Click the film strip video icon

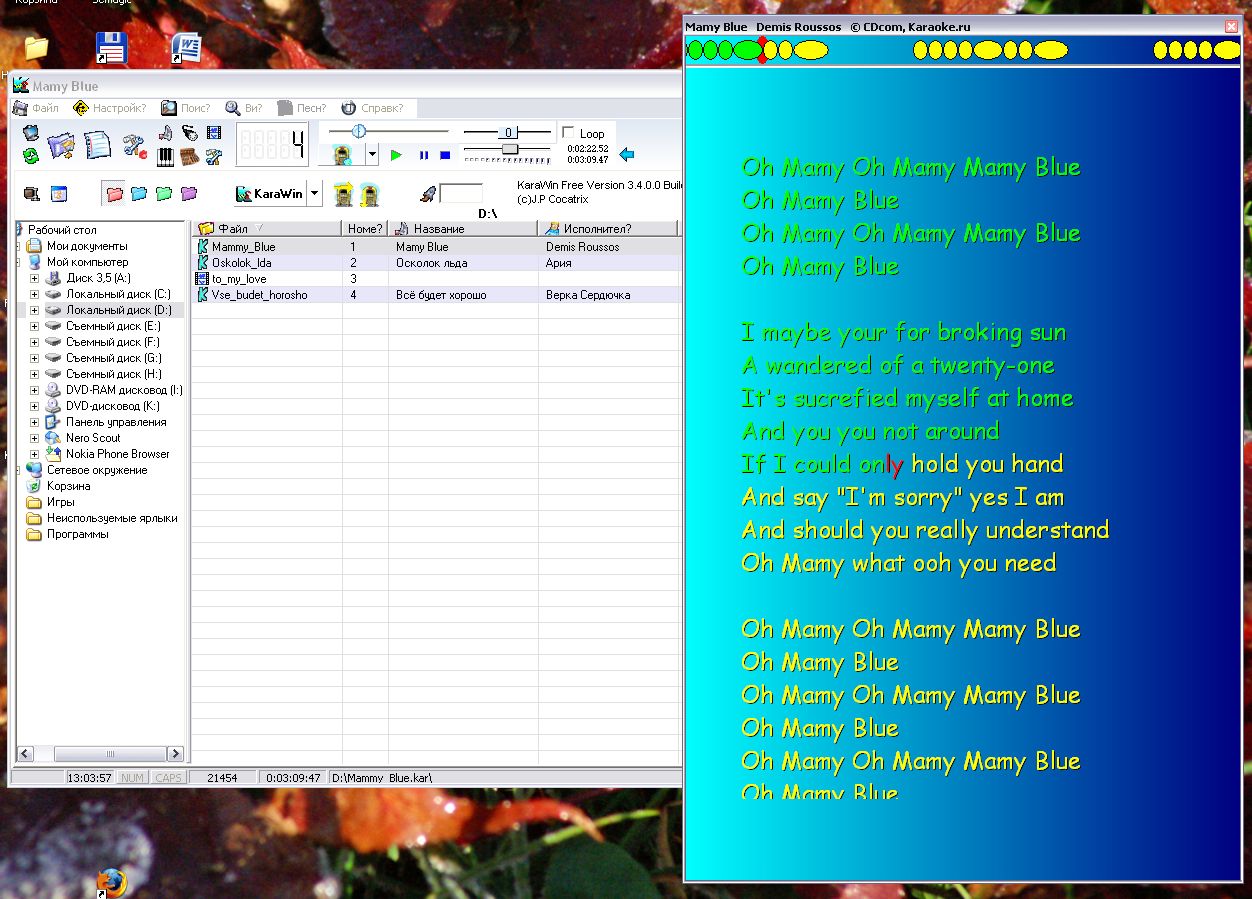point(214,133)
